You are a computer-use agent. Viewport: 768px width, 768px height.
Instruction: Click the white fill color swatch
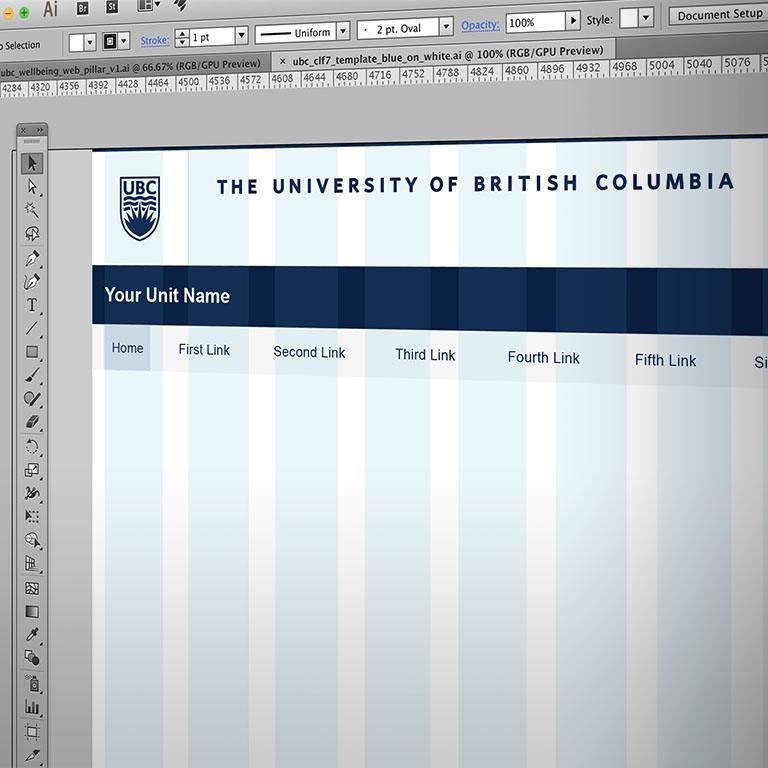[76, 43]
